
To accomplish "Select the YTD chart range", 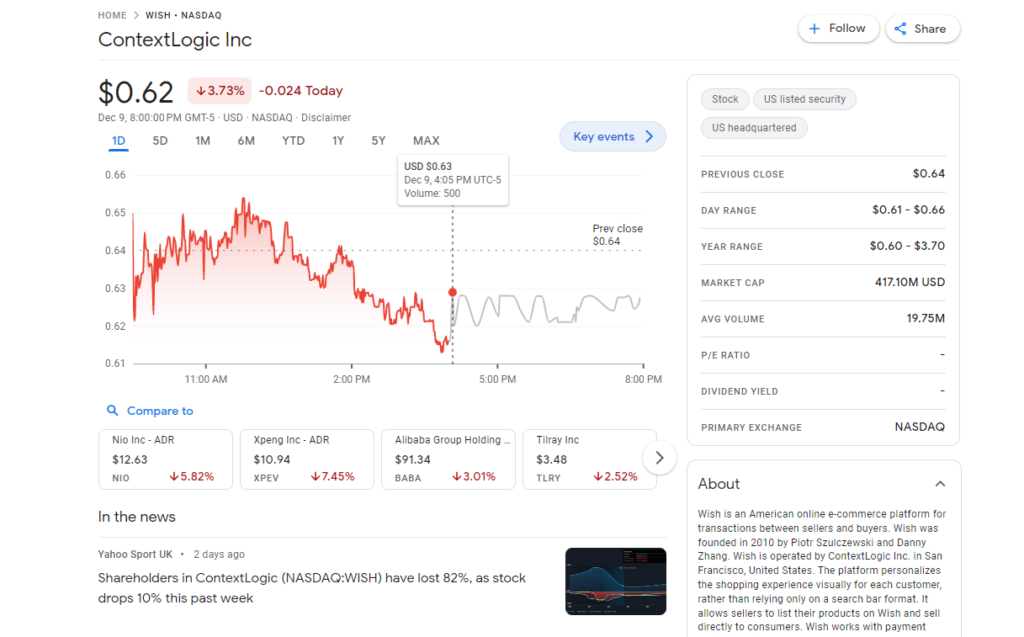I will click(293, 140).
